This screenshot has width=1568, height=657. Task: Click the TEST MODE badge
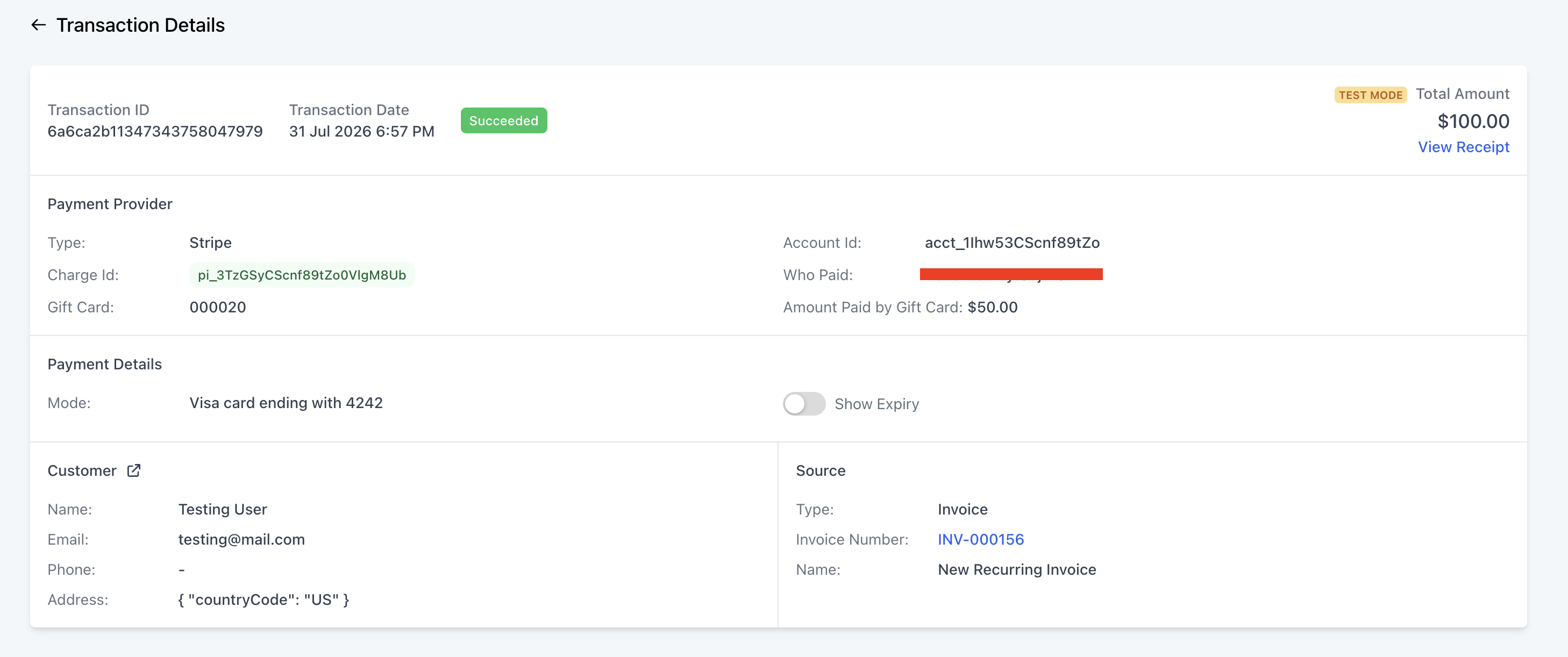pyautogui.click(x=1370, y=95)
